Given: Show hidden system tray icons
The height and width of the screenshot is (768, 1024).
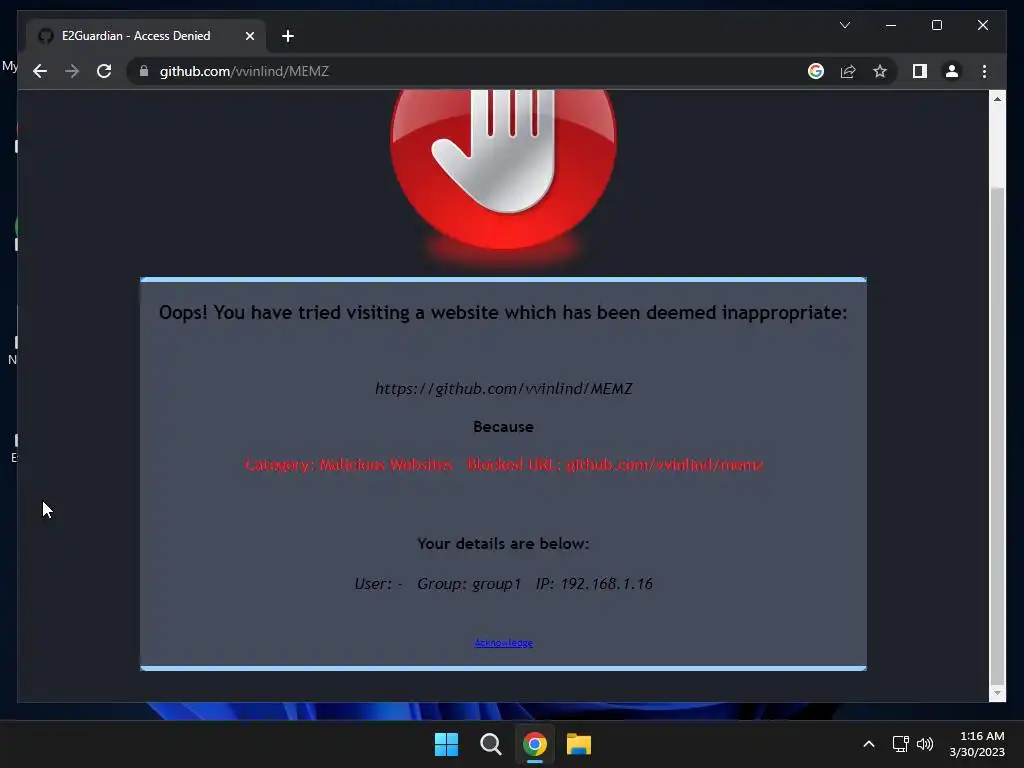Looking at the screenshot, I should pyautogui.click(x=869, y=744).
